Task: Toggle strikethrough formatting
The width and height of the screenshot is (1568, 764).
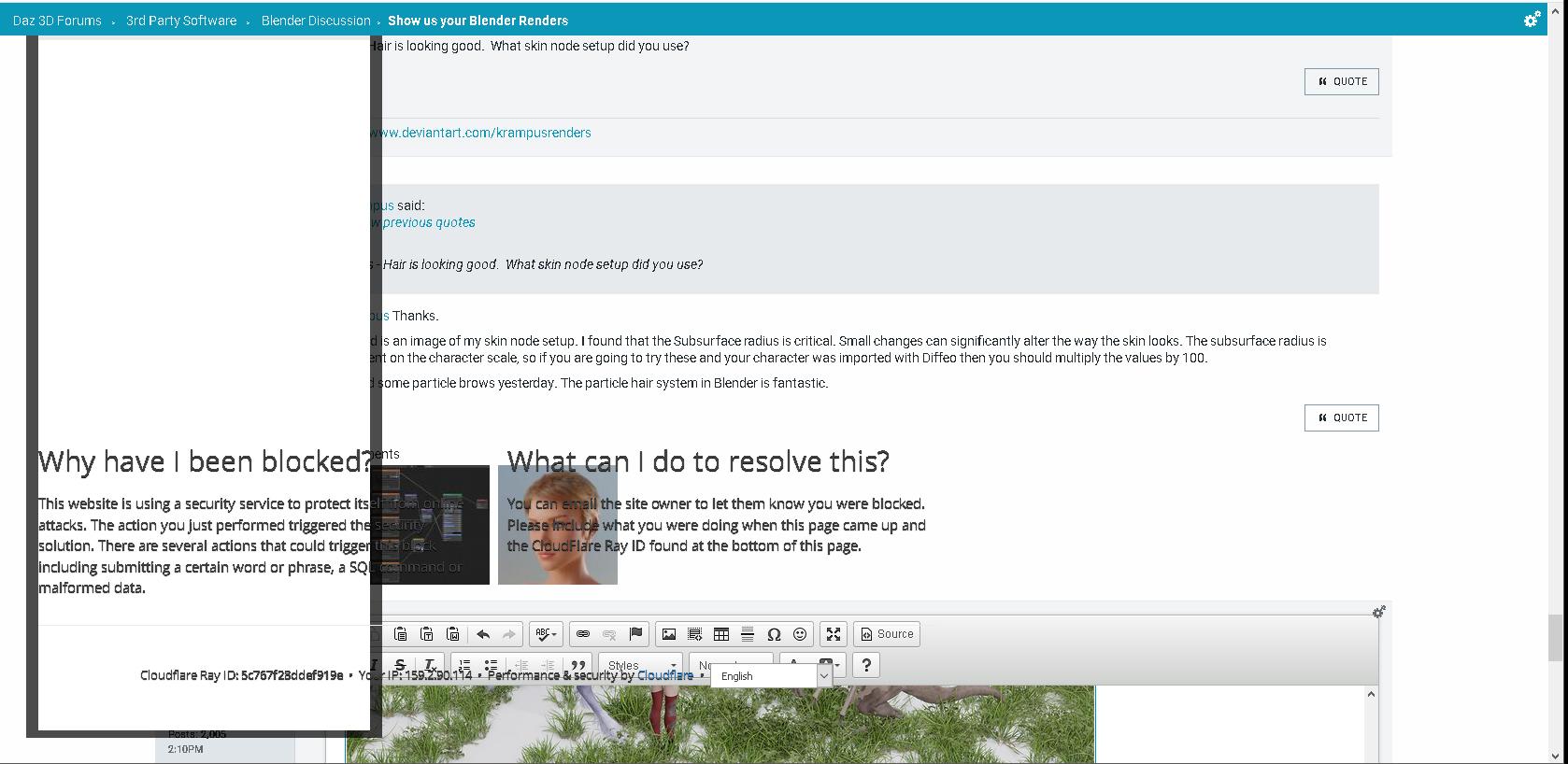Action: click(x=400, y=665)
